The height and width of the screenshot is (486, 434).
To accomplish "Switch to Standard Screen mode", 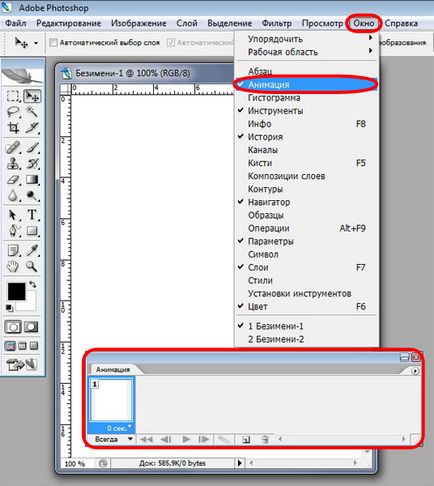I will coord(10,346).
